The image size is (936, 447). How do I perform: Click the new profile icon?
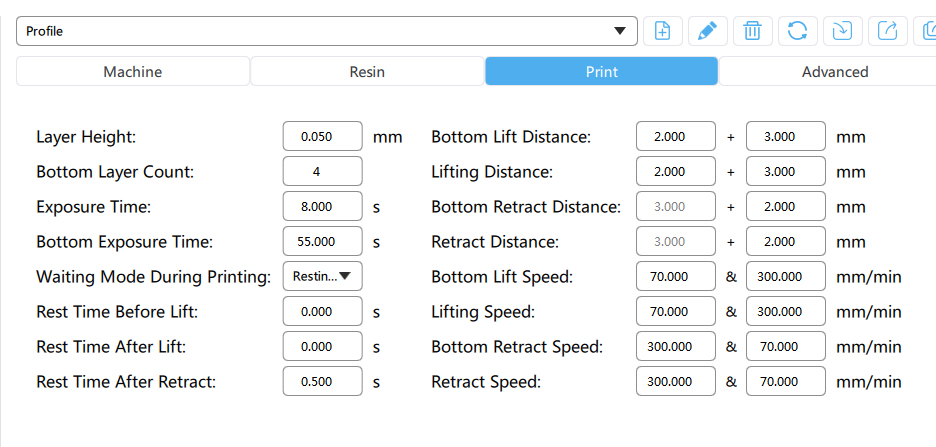(662, 31)
